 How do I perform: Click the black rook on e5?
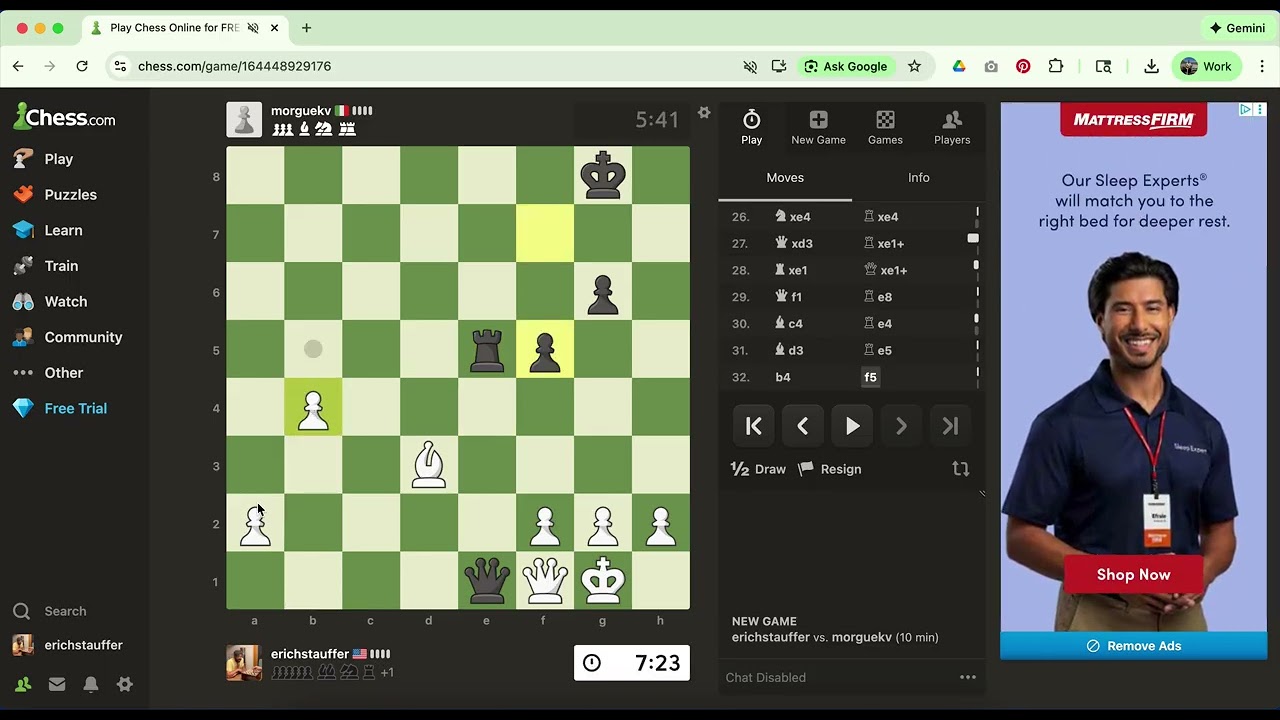pos(487,350)
